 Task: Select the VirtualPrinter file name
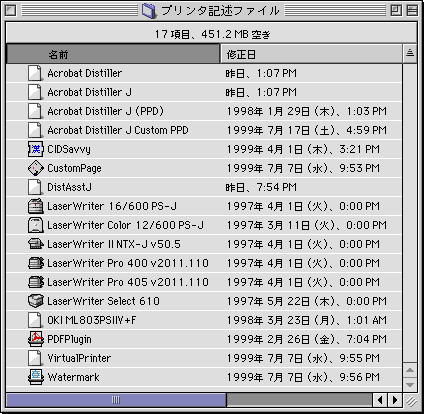tap(79, 358)
